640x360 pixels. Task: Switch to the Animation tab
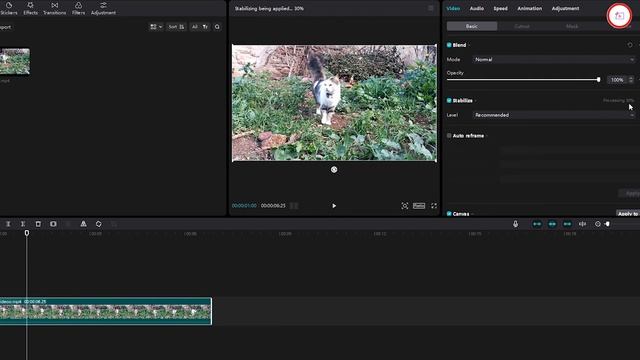529,8
